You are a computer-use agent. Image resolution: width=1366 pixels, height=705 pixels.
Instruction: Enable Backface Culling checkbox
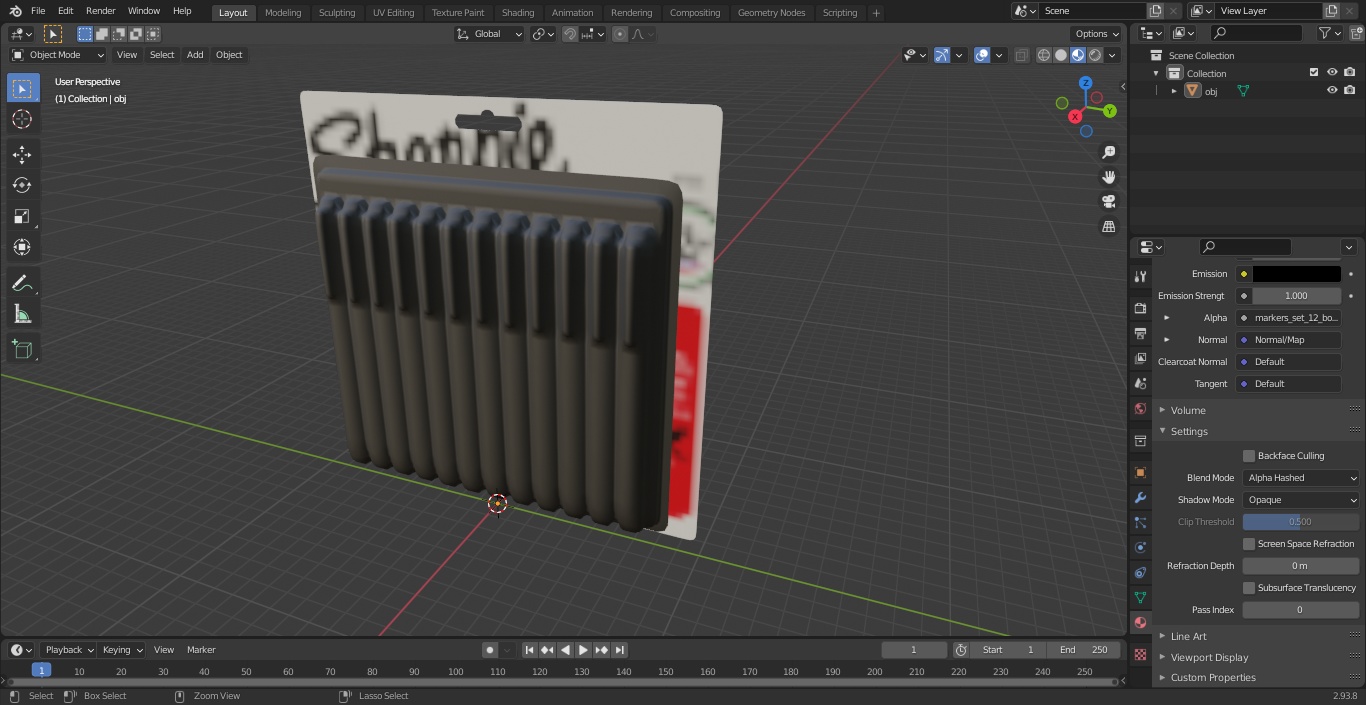coord(1249,456)
